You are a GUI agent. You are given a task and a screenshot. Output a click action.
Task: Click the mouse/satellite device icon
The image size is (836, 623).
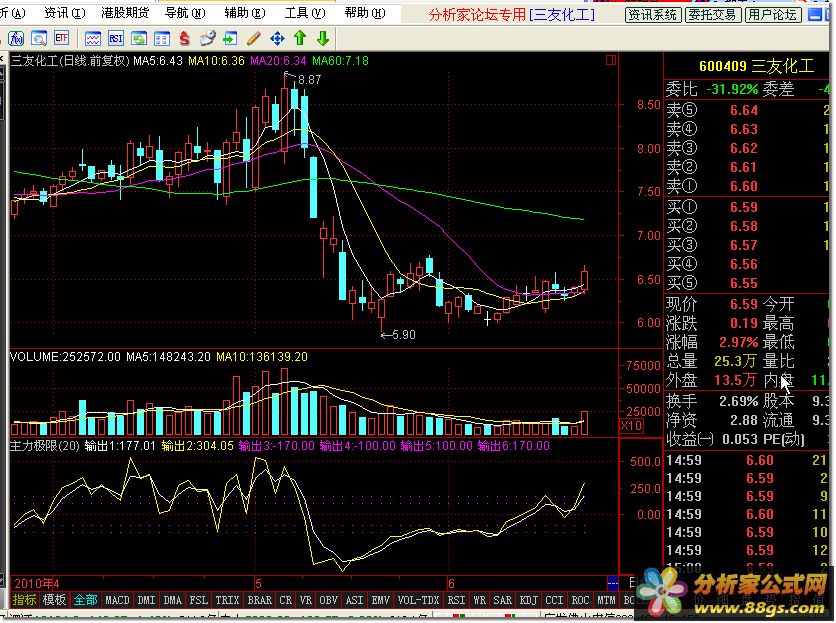[x=207, y=38]
